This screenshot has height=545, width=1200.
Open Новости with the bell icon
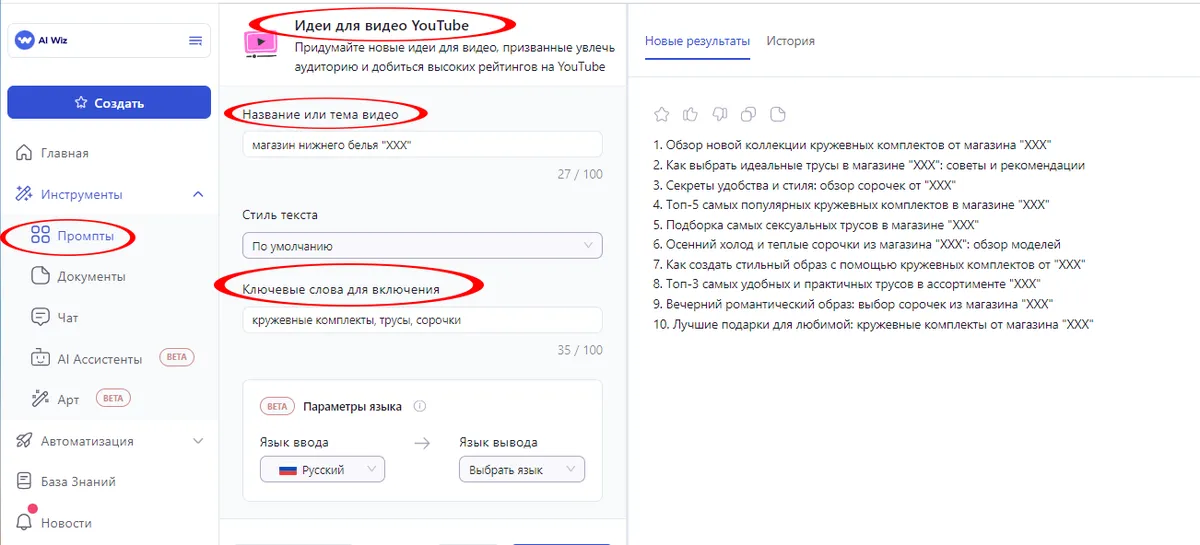pyautogui.click(x=25, y=521)
